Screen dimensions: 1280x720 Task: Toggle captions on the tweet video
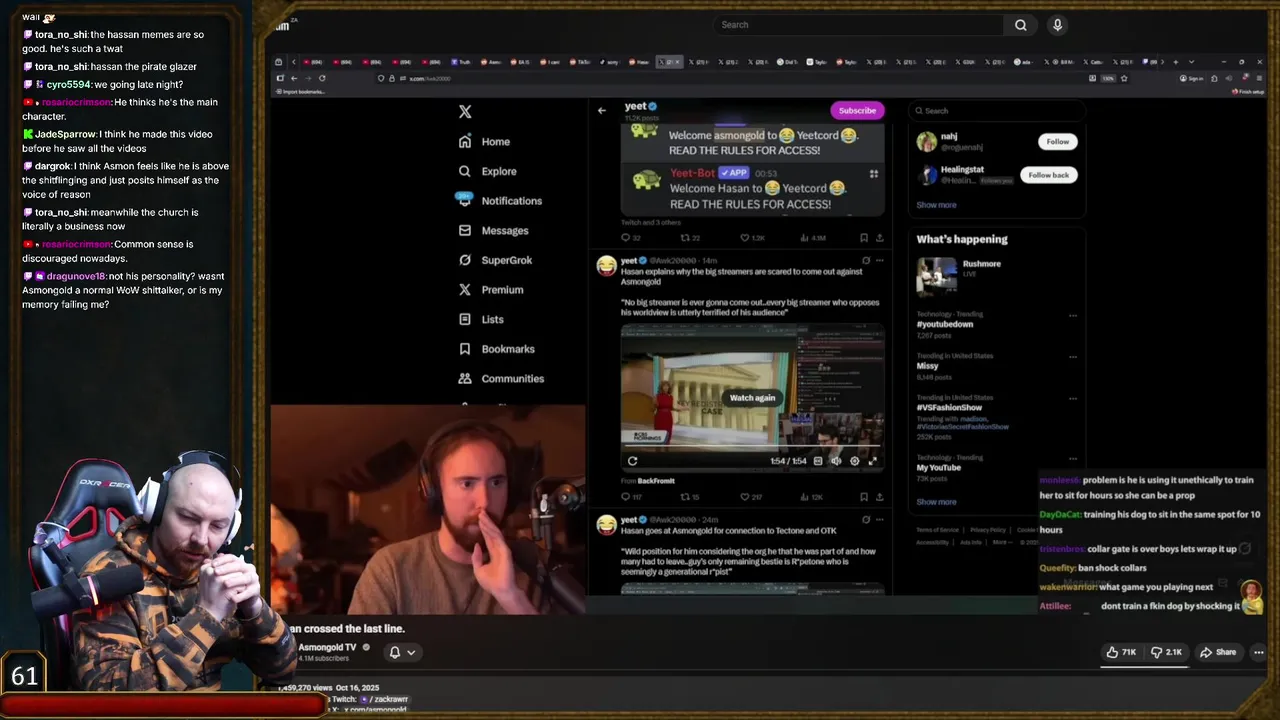[818, 461]
